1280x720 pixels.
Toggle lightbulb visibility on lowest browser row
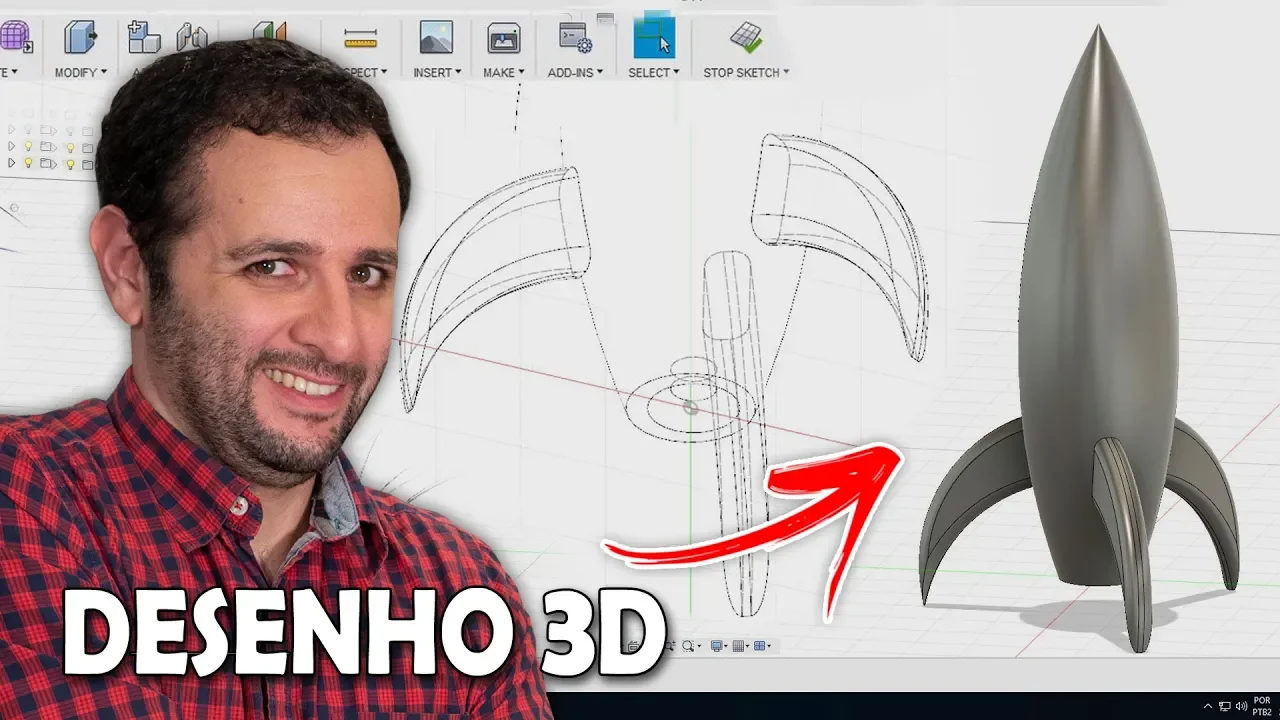(x=29, y=162)
